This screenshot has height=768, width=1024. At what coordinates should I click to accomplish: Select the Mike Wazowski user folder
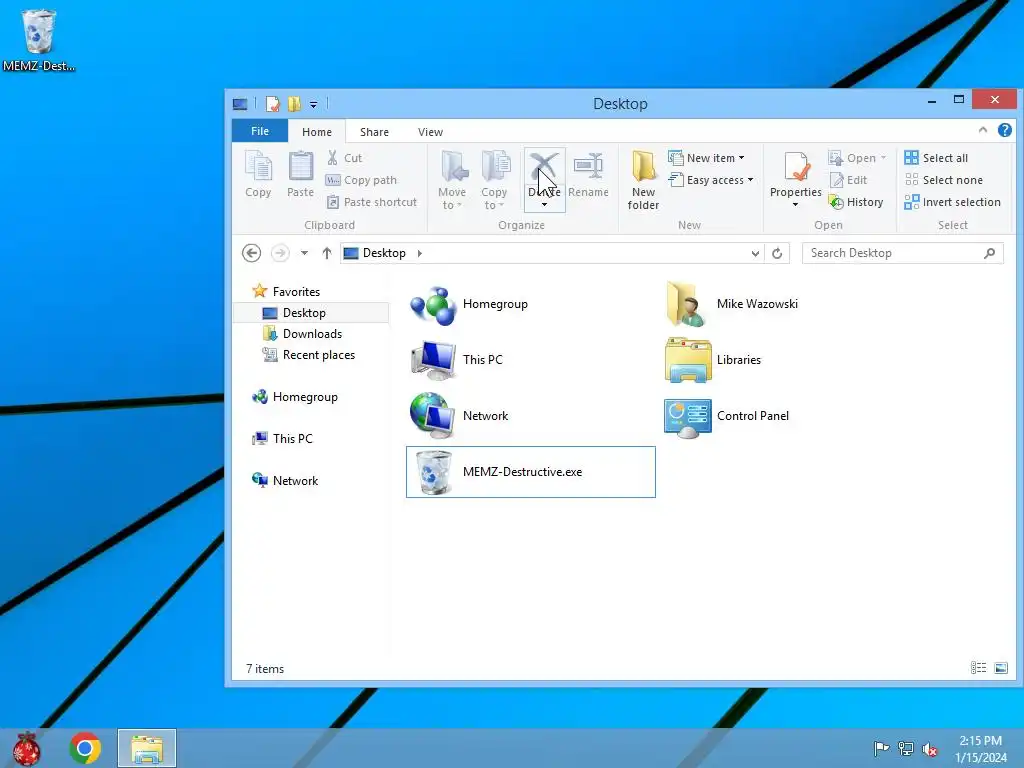tap(784, 304)
